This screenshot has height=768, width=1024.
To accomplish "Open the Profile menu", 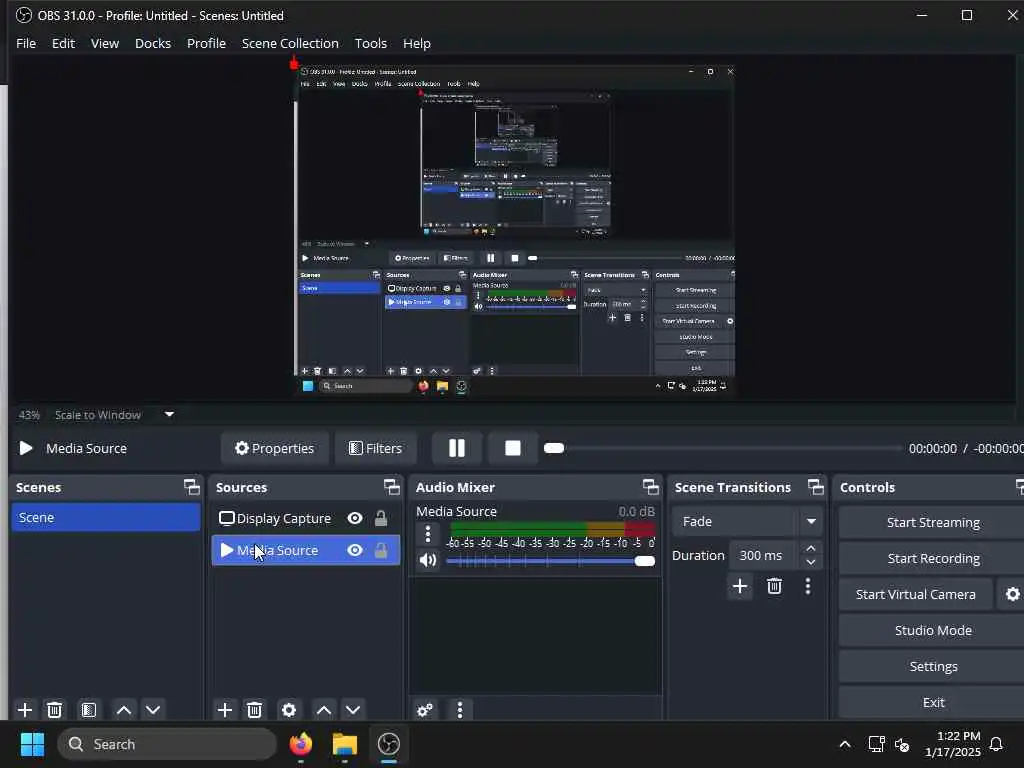I will point(206,43).
